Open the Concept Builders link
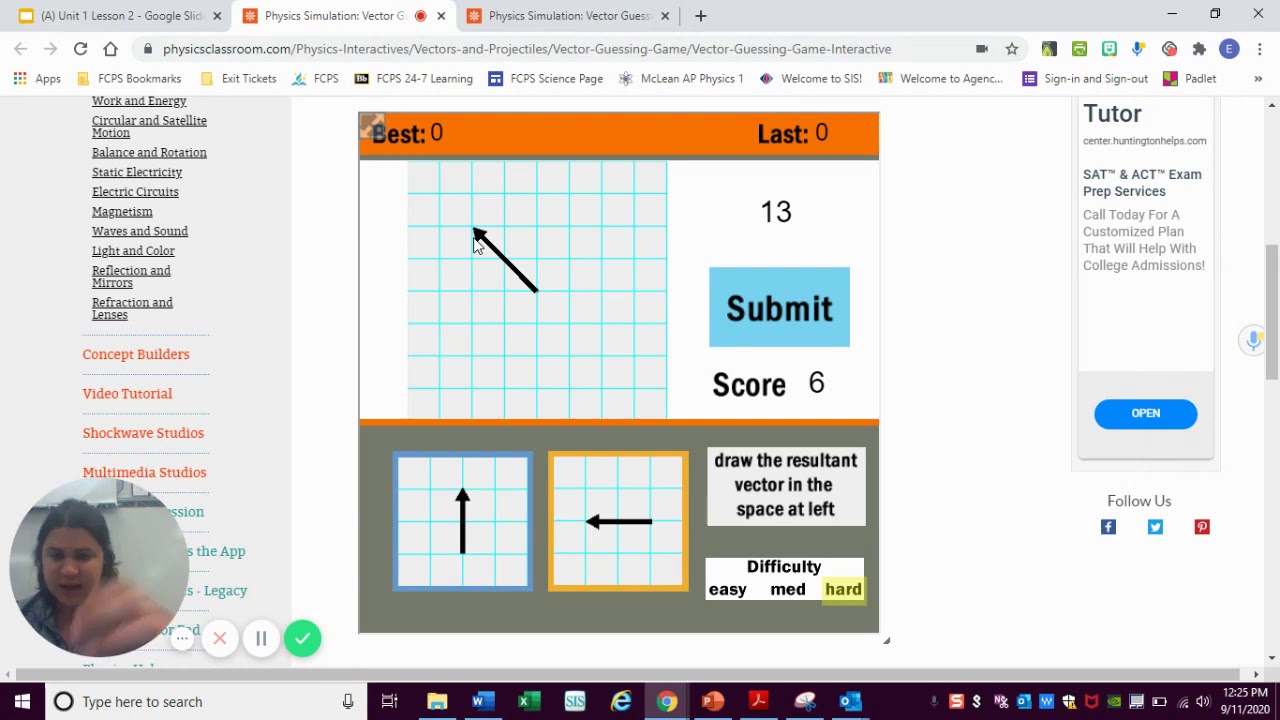Screen dimensions: 1280x720 (x=136, y=354)
